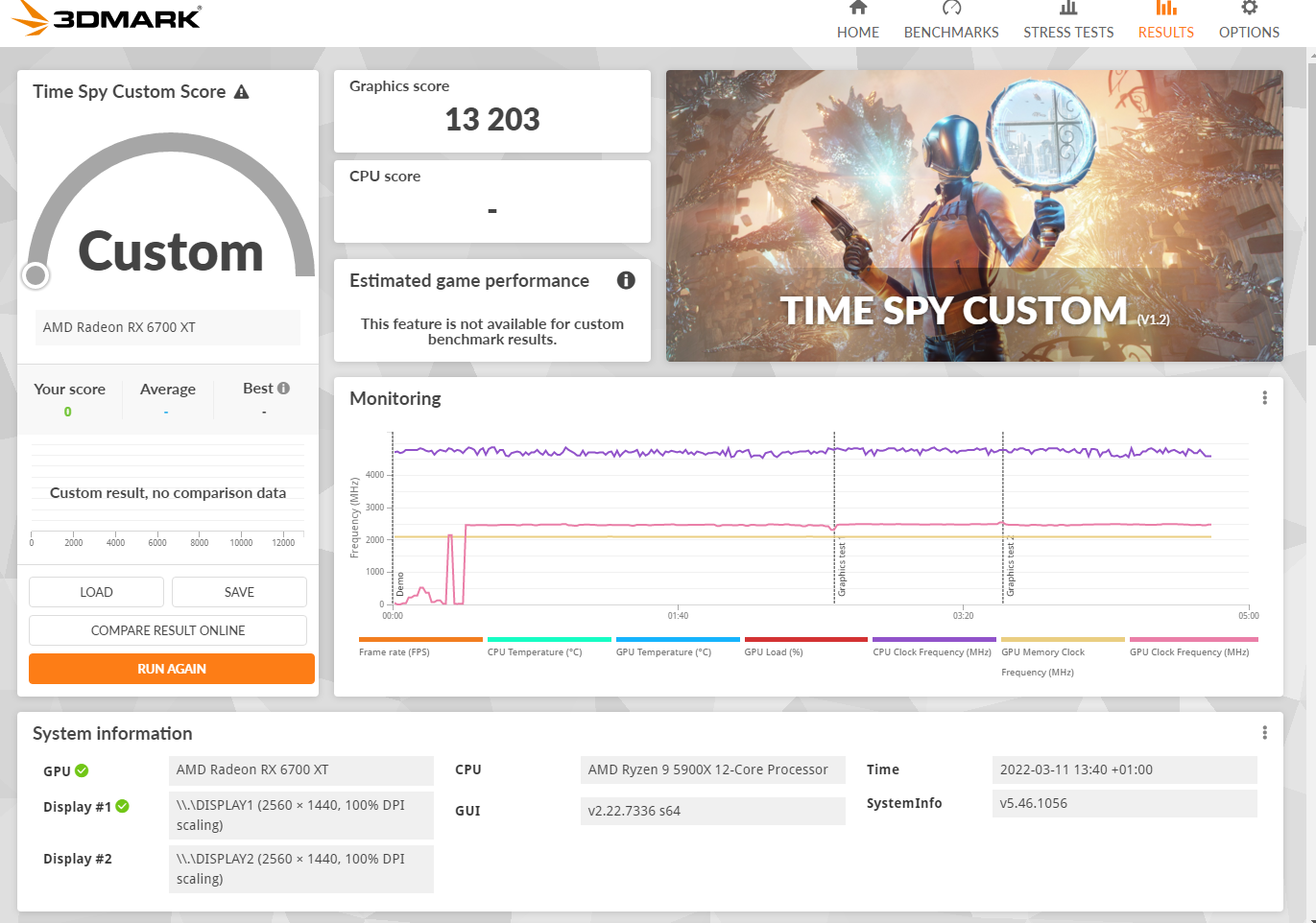Click the score gauge indicator knob

36,275
